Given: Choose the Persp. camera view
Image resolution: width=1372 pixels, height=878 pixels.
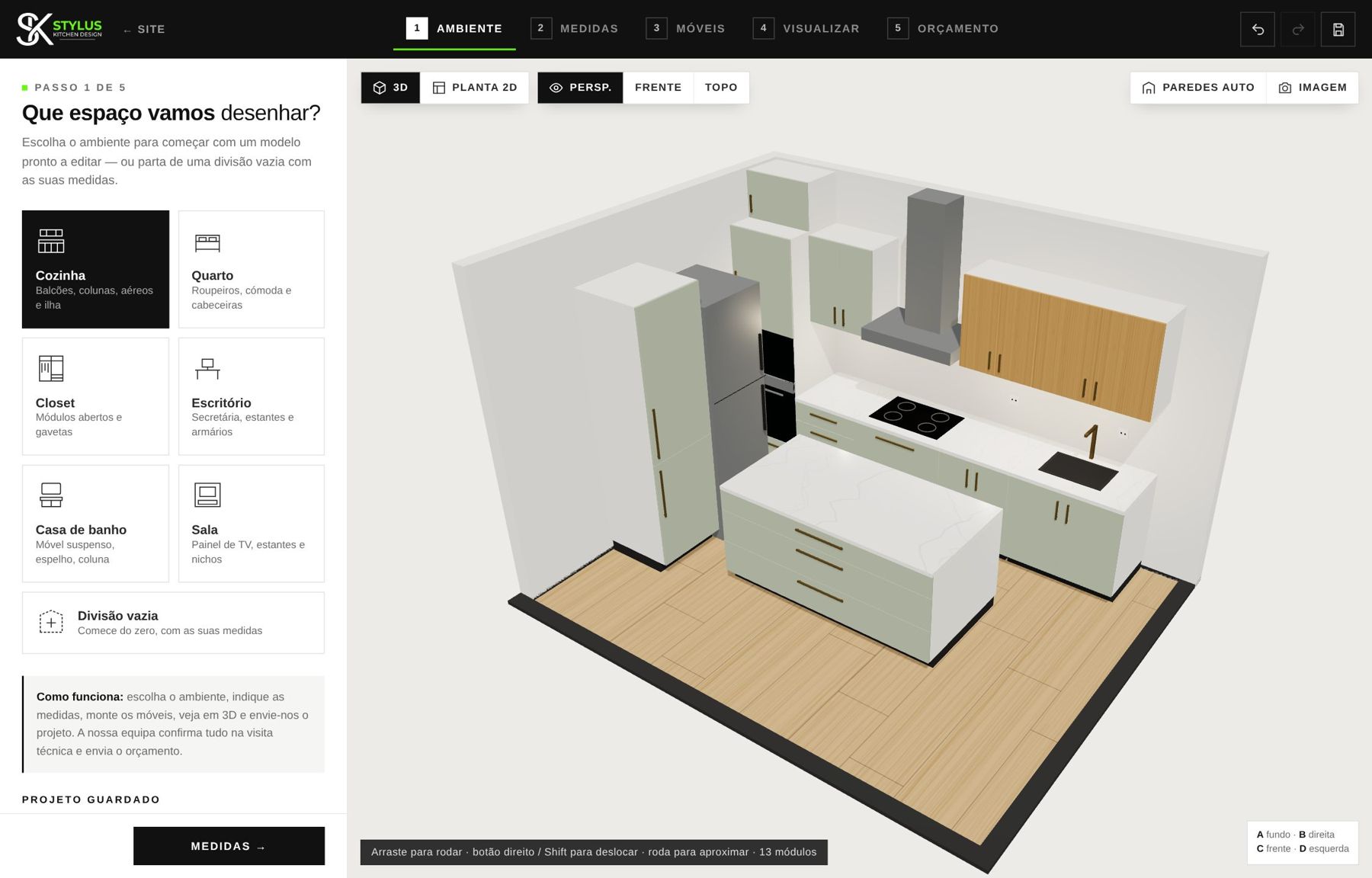Looking at the screenshot, I should pos(580,88).
